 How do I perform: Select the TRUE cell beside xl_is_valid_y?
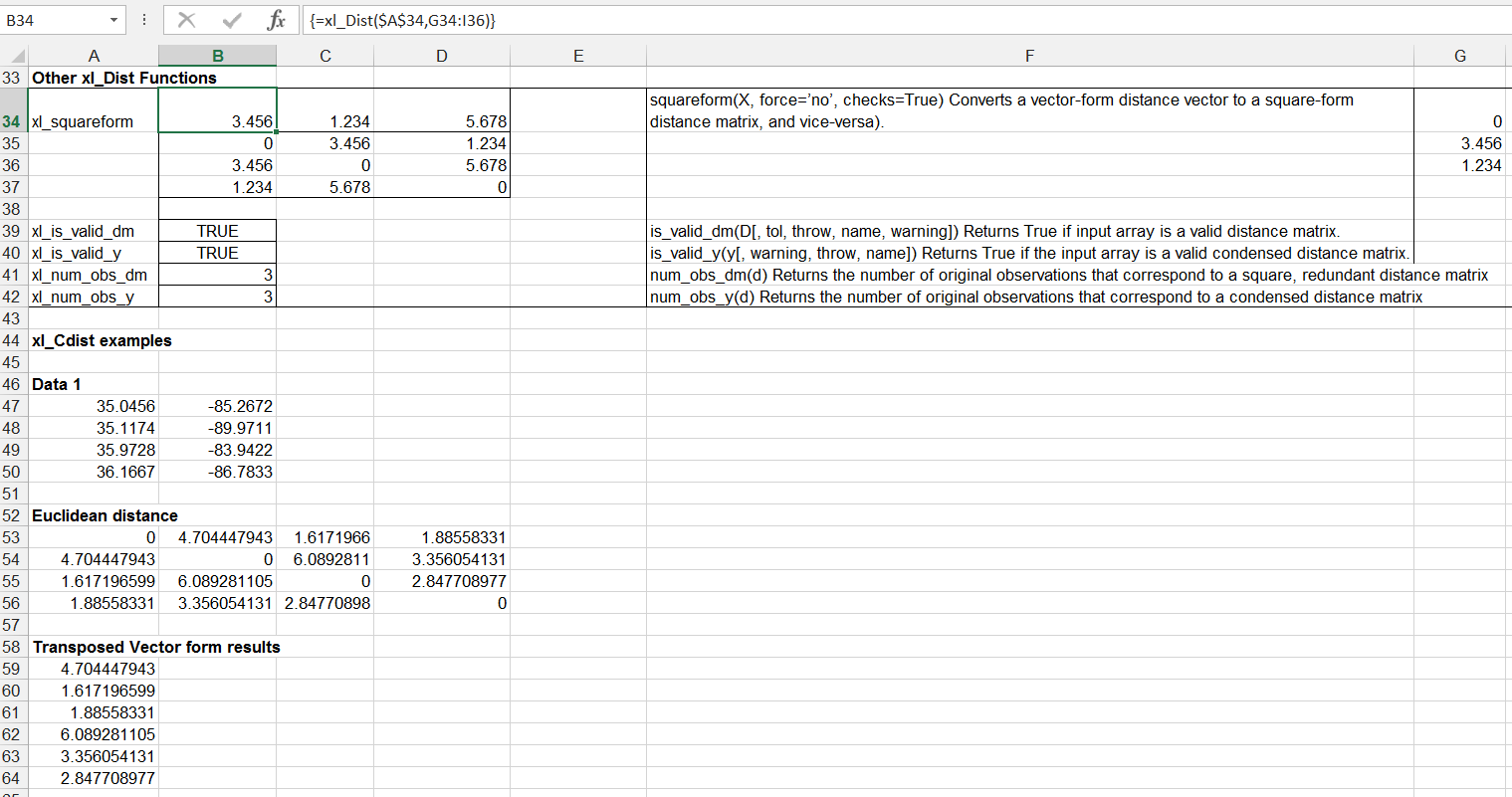click(217, 253)
